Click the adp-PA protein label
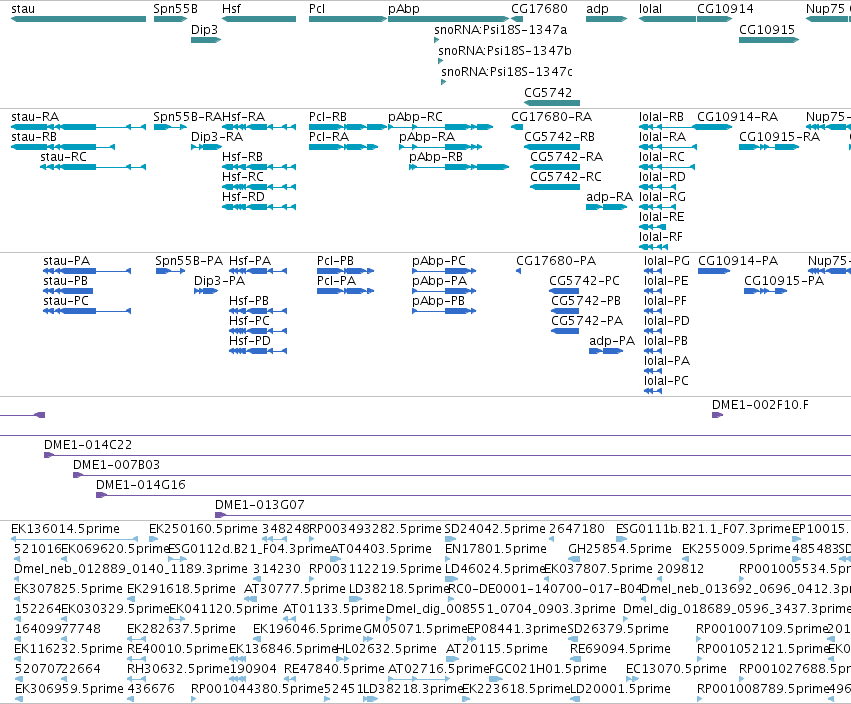 (x=612, y=341)
